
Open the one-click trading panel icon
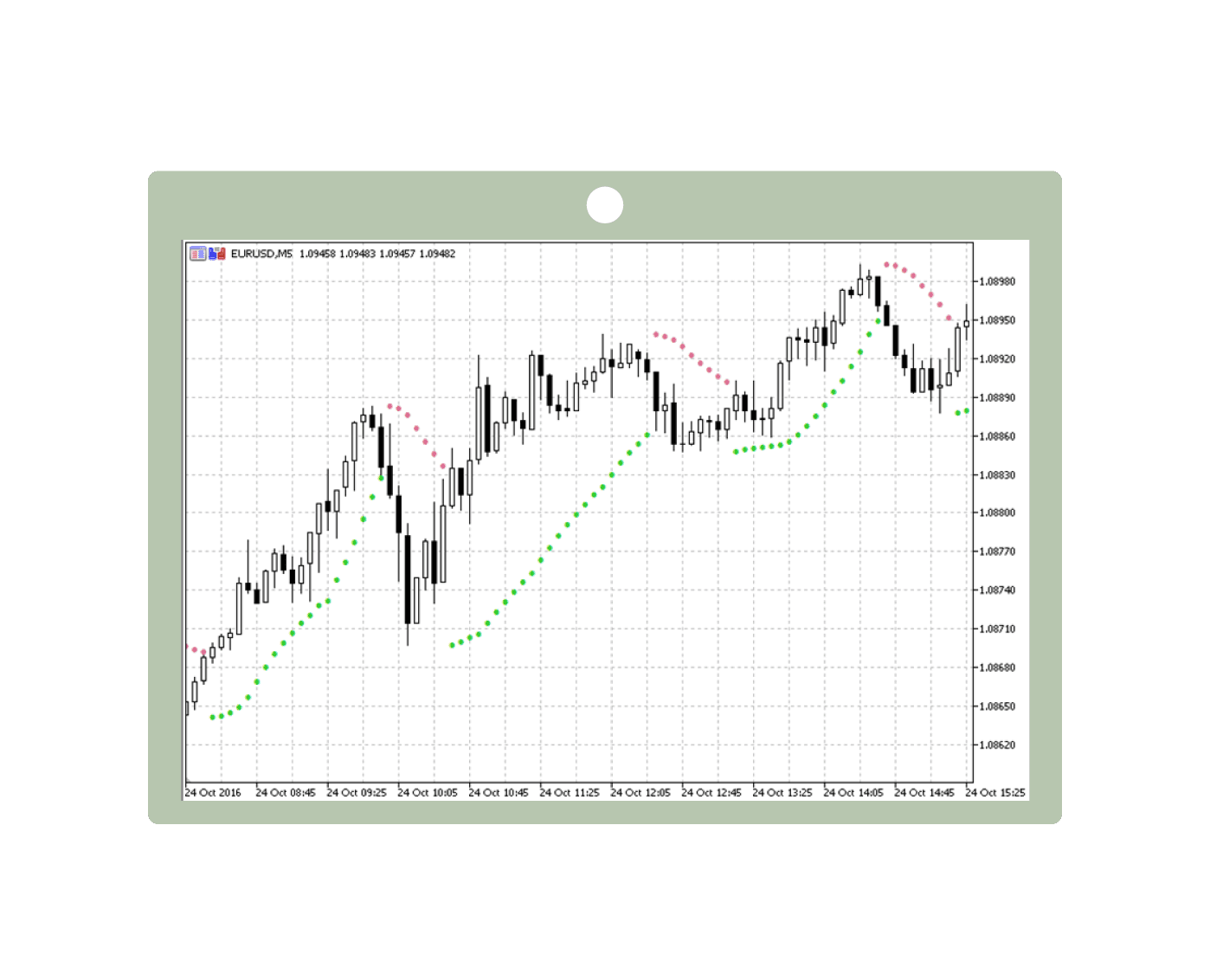click(x=198, y=254)
